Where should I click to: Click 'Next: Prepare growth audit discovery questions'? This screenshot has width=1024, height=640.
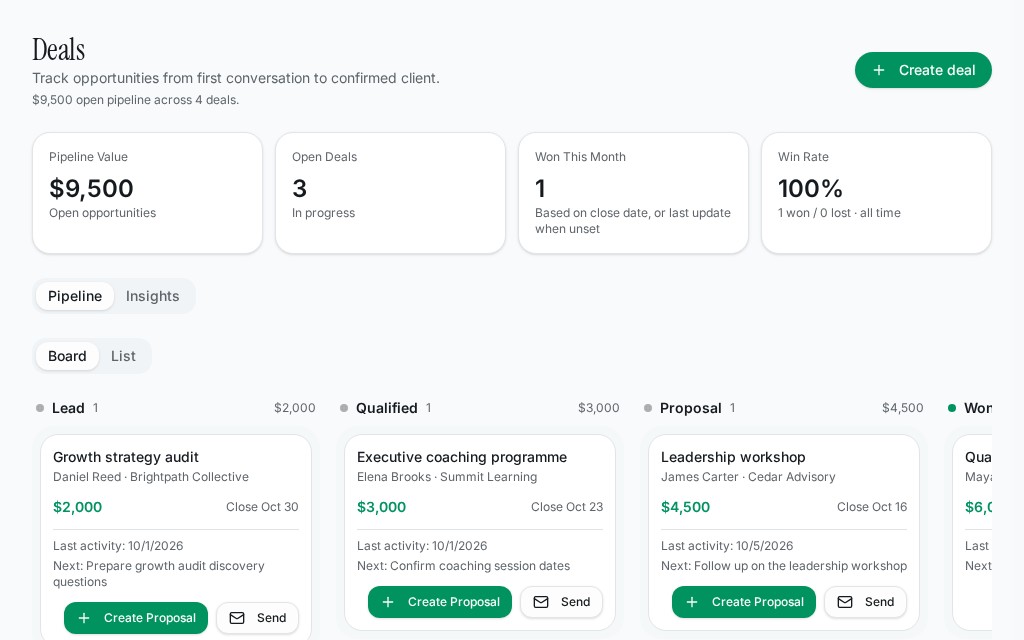(159, 574)
